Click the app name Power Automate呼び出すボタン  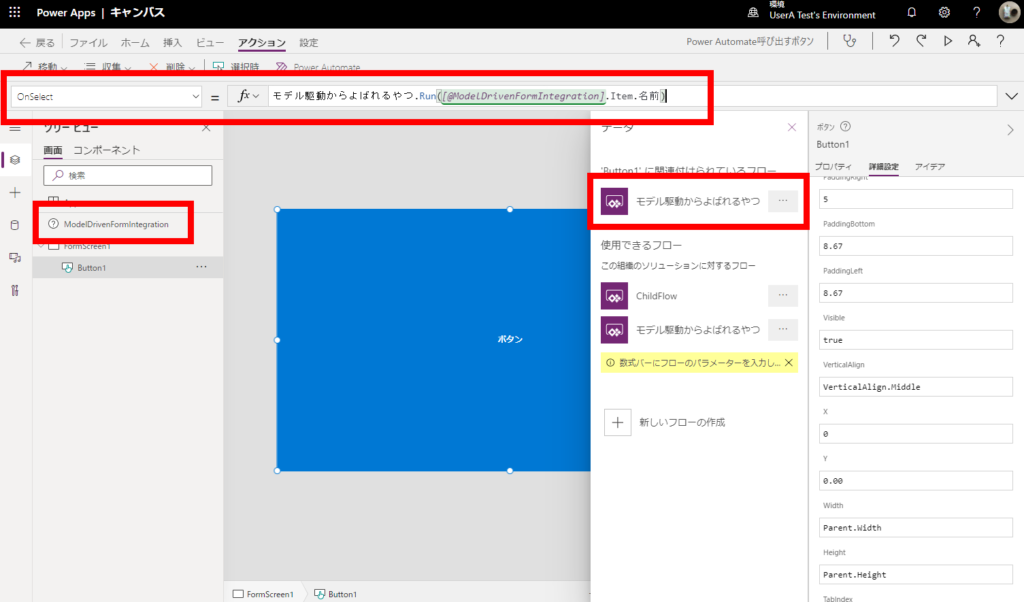click(750, 42)
